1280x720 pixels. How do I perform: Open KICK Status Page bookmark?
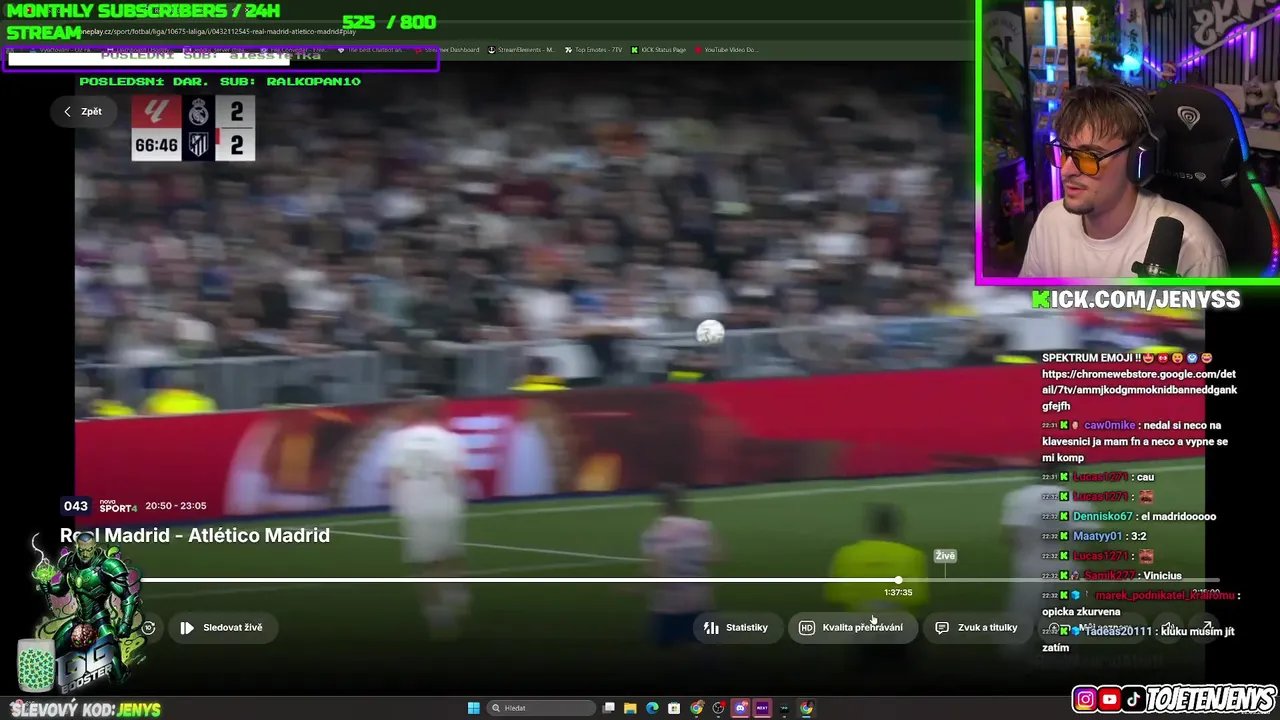(658, 50)
